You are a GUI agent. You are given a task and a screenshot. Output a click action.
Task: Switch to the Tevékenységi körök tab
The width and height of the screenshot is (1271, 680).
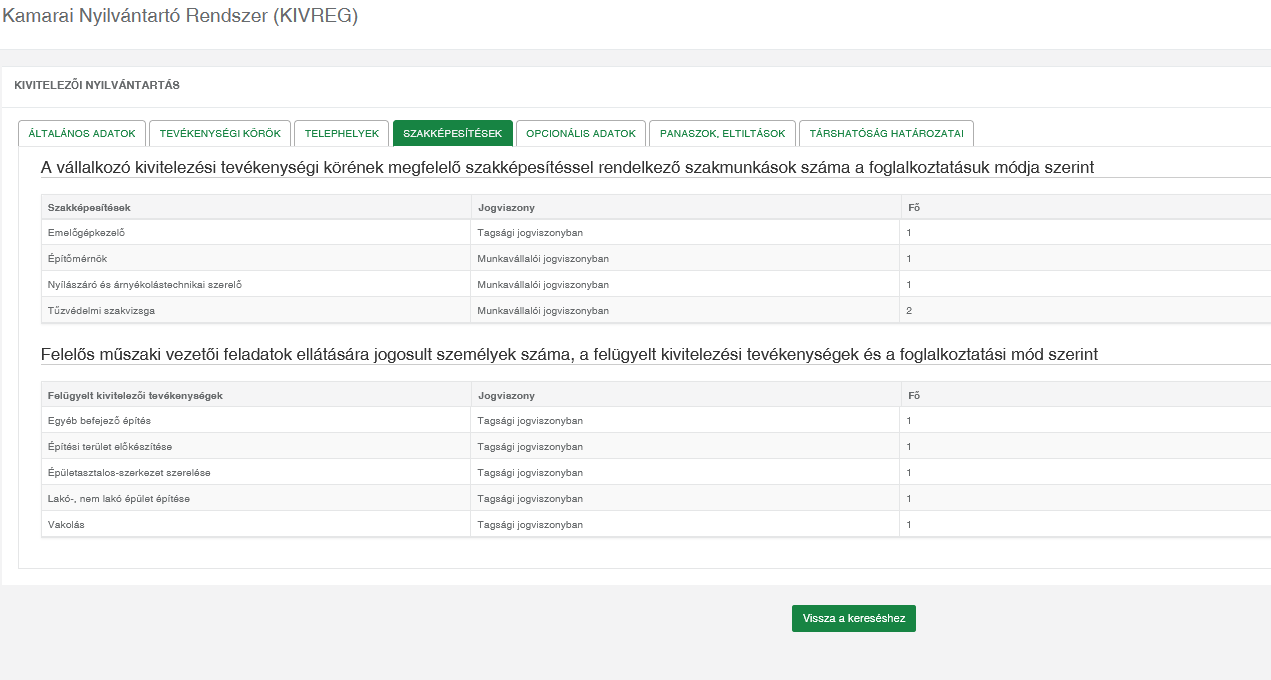220,133
